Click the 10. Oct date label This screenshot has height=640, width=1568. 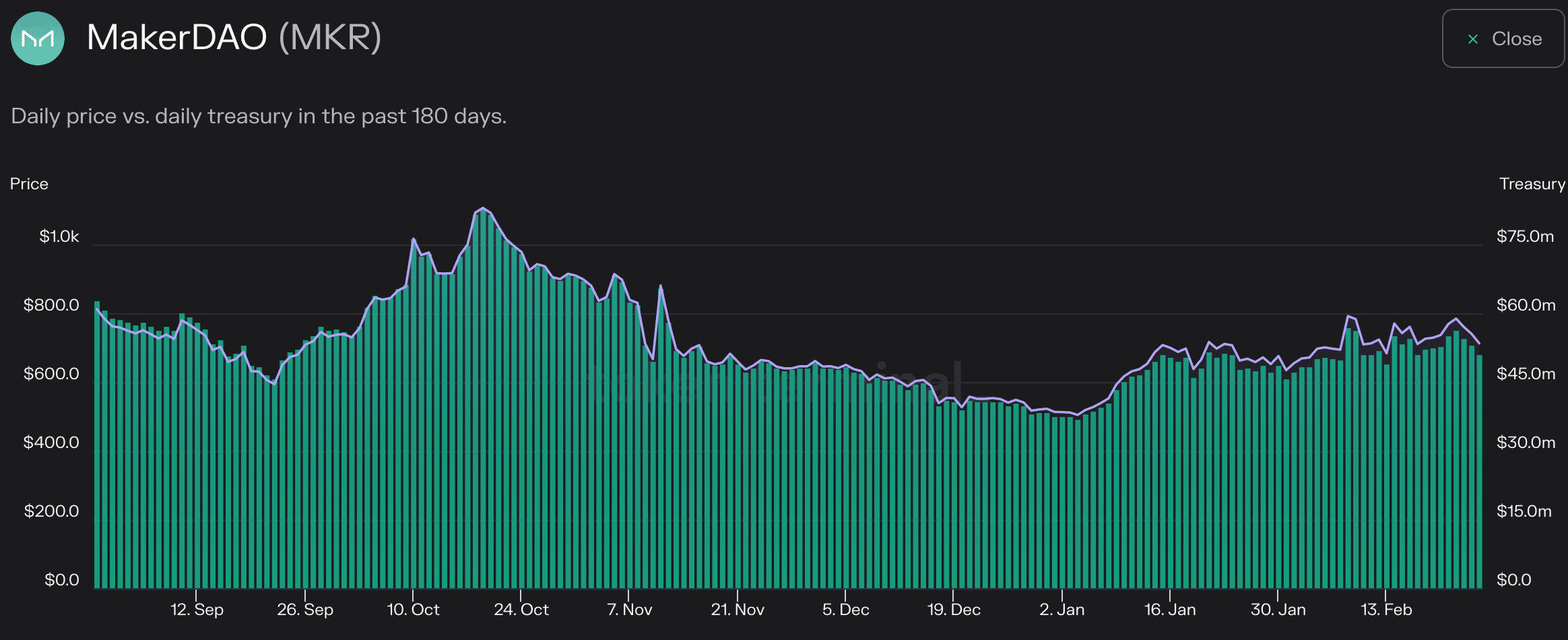(x=413, y=610)
